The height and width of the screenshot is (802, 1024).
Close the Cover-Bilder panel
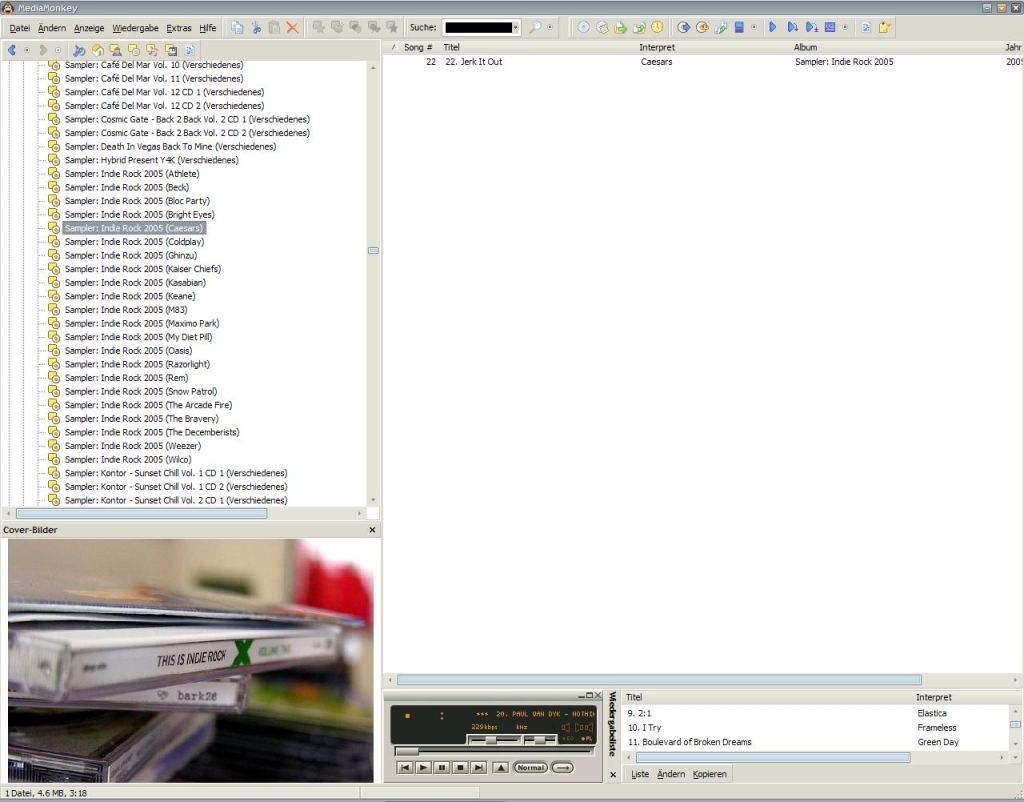372,530
